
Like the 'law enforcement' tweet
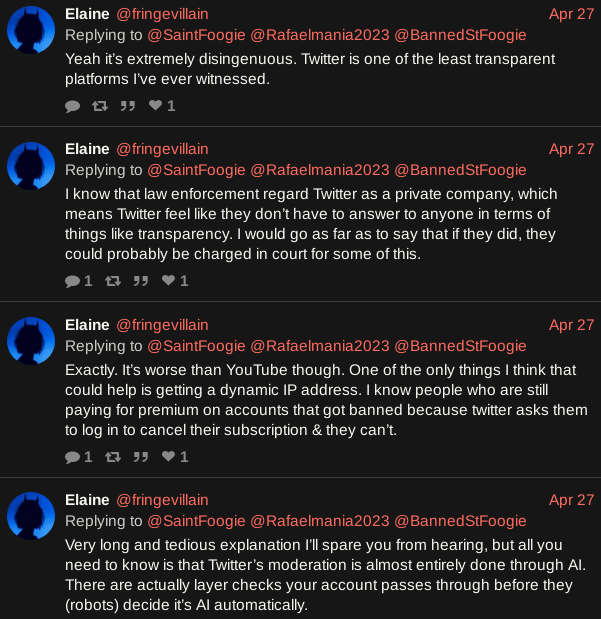[175, 281]
